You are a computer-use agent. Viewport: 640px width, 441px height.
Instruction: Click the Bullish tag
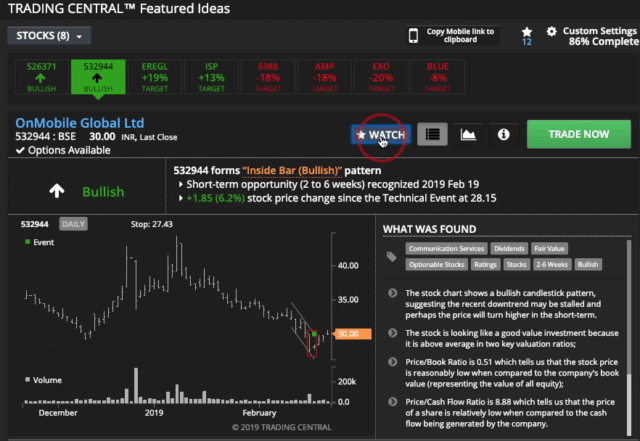pos(588,265)
